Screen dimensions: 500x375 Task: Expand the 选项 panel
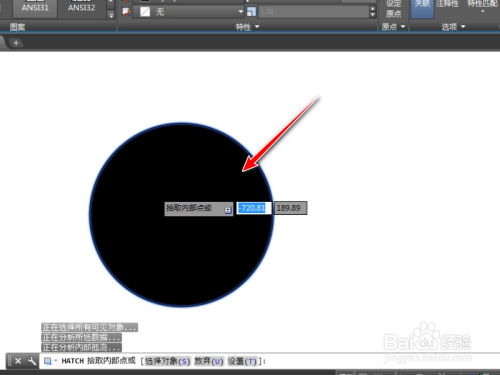click(453, 27)
